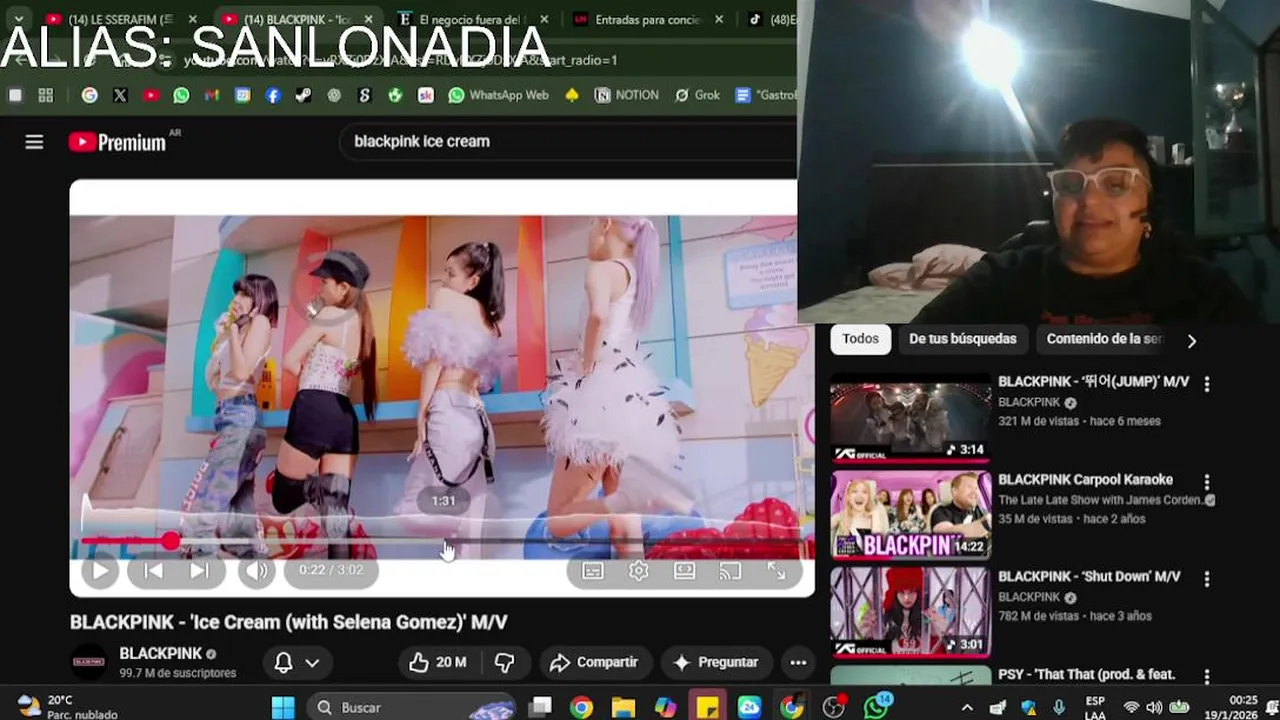This screenshot has width=1280, height=720.
Task: Switch to 'El negocio fuera del' tab
Action: [x=470, y=19]
